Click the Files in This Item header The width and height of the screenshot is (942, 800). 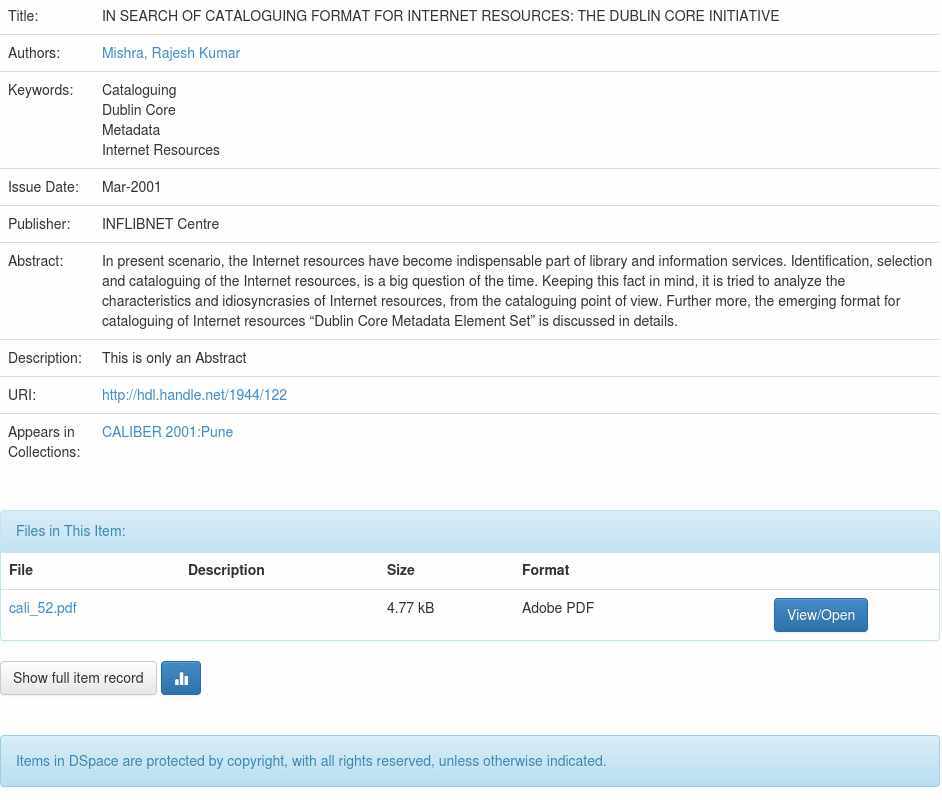point(71,531)
